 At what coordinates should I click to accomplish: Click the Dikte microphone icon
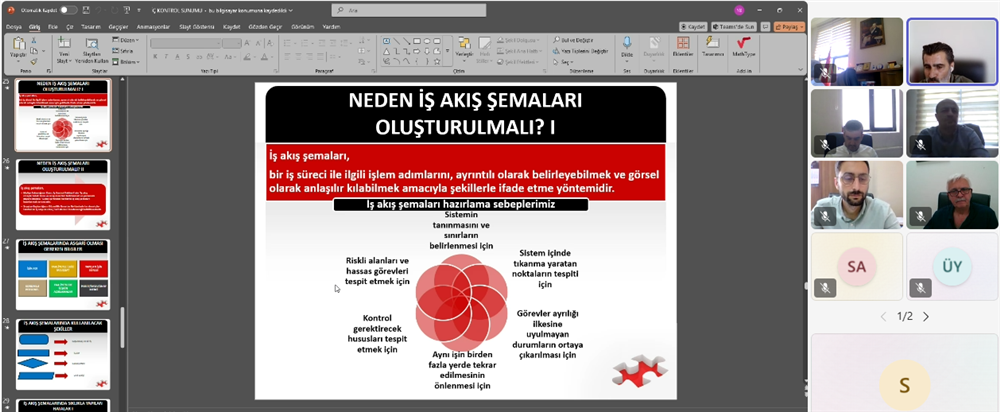click(x=627, y=43)
